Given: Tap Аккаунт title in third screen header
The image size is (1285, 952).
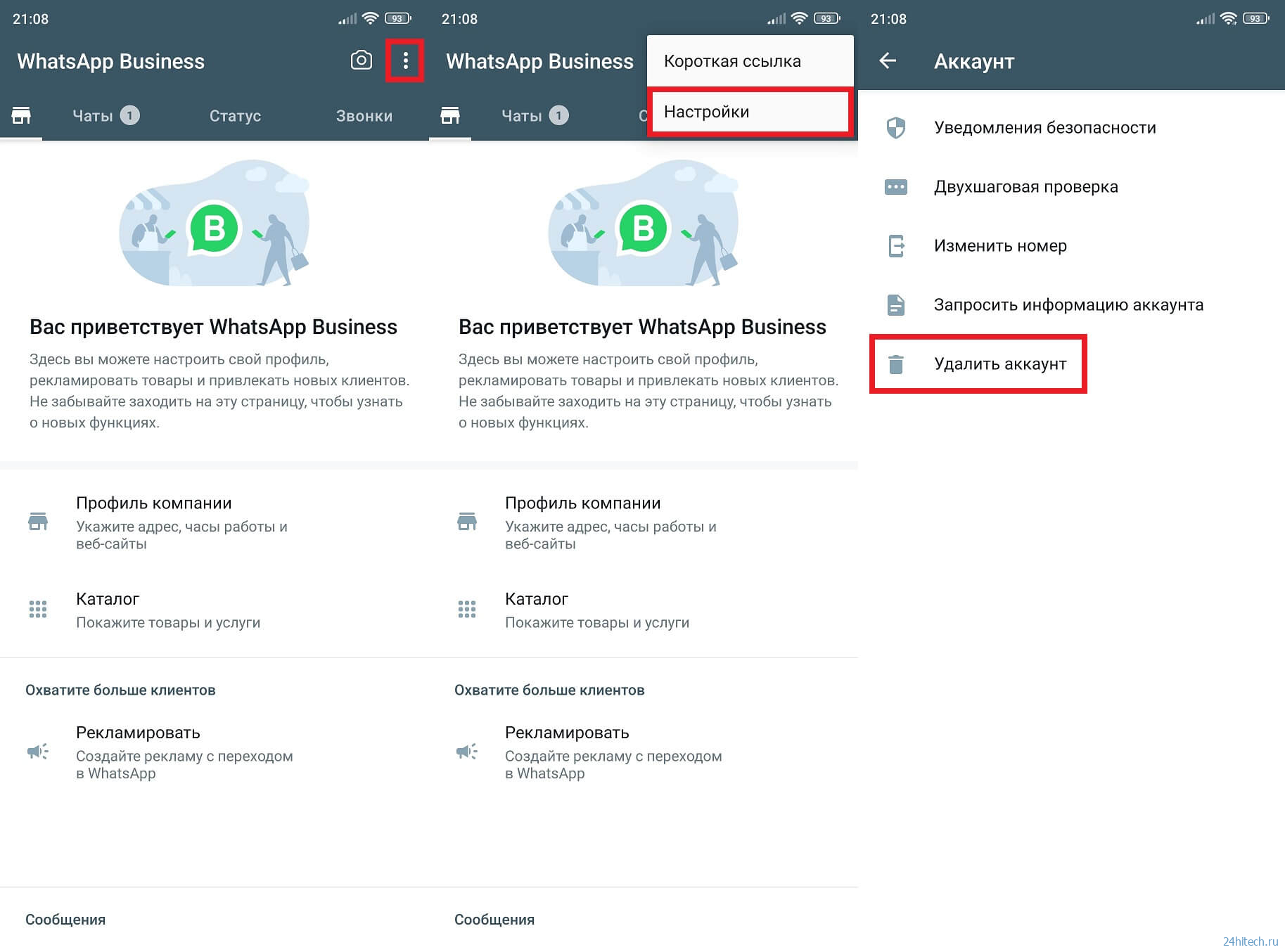Looking at the screenshot, I should 974,62.
